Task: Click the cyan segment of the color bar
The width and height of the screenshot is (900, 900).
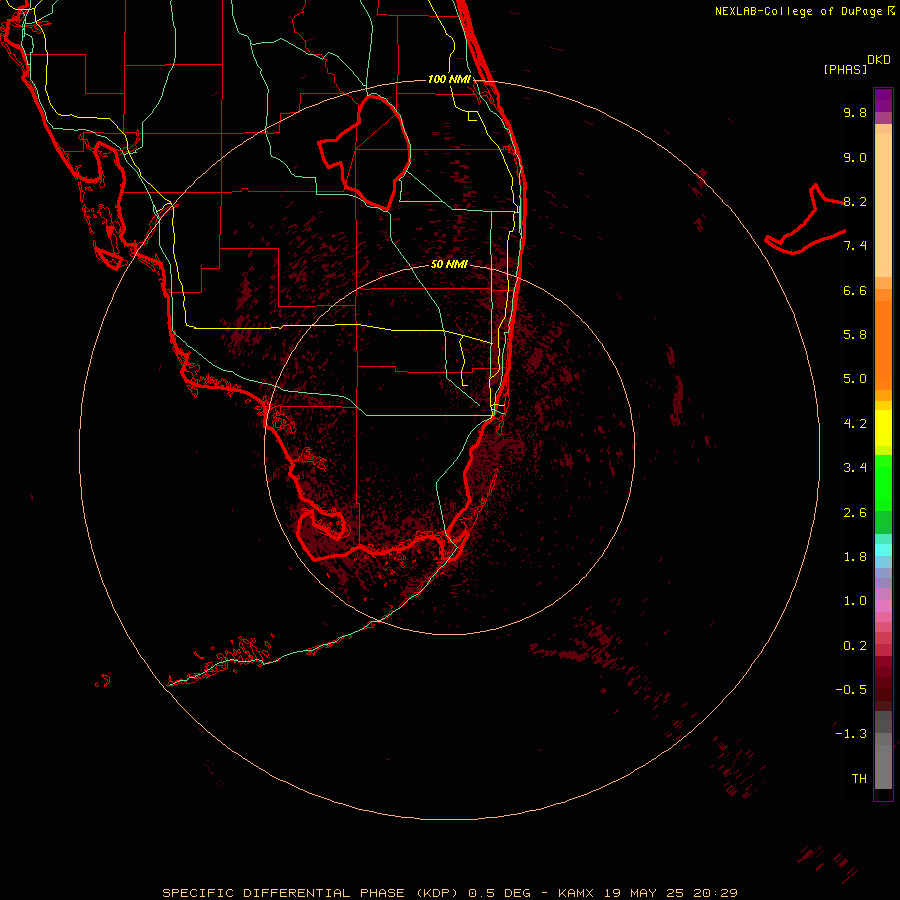Action: point(883,550)
